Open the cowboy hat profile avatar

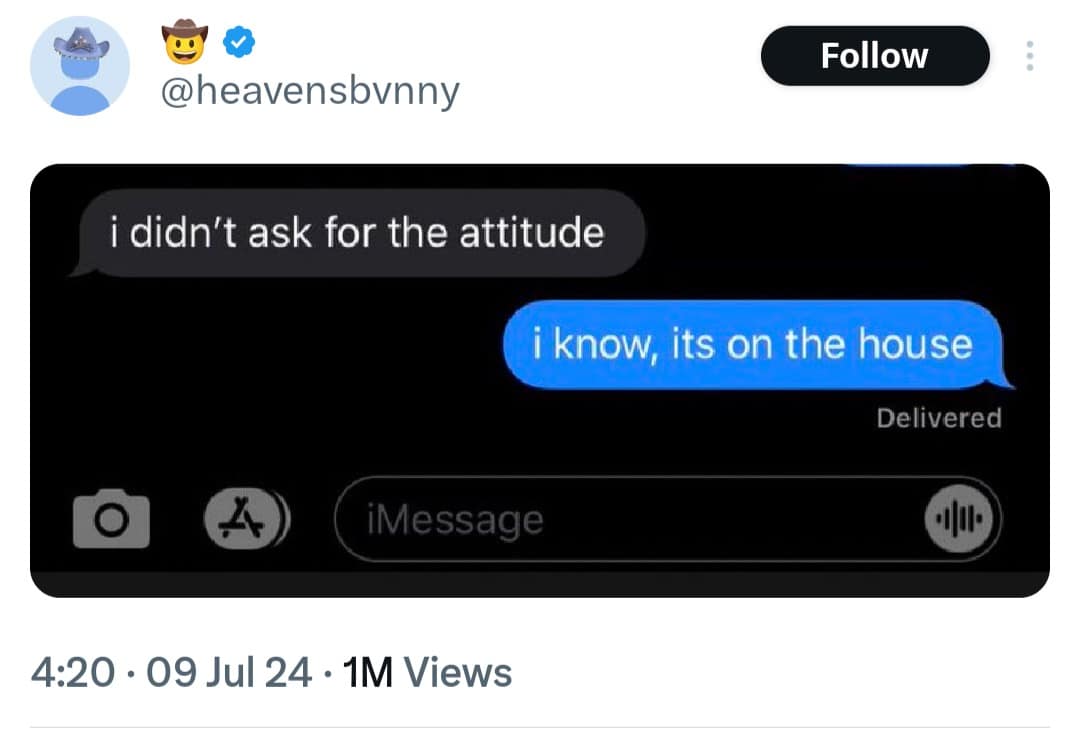tap(80, 66)
